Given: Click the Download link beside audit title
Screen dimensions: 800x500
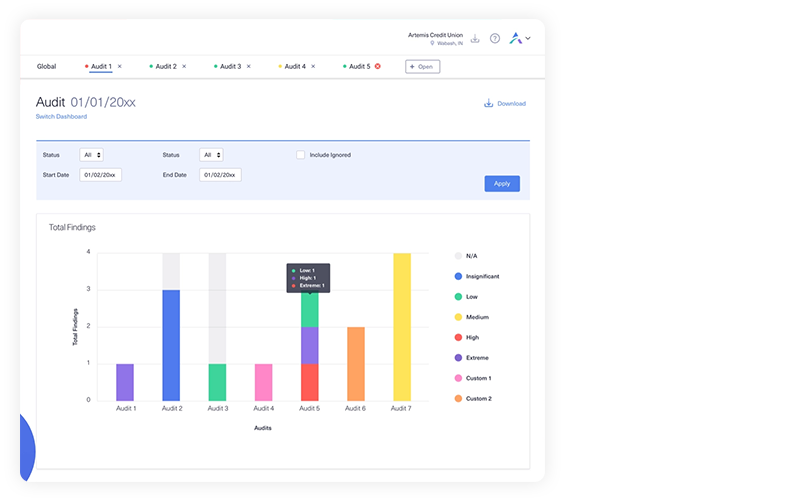Looking at the screenshot, I should [505, 104].
